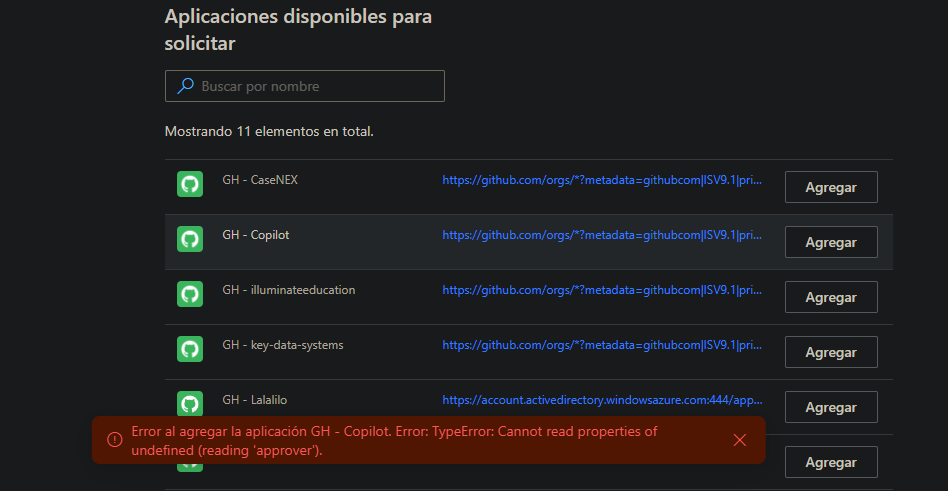Image resolution: width=948 pixels, height=491 pixels.
Task: Select the GH - illuminateeducation name text
Action: click(289, 290)
